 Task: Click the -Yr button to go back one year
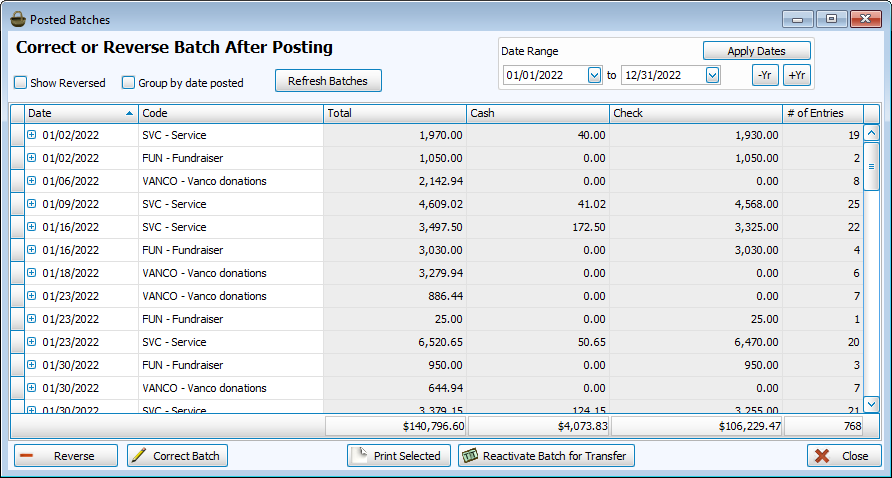tap(765, 75)
